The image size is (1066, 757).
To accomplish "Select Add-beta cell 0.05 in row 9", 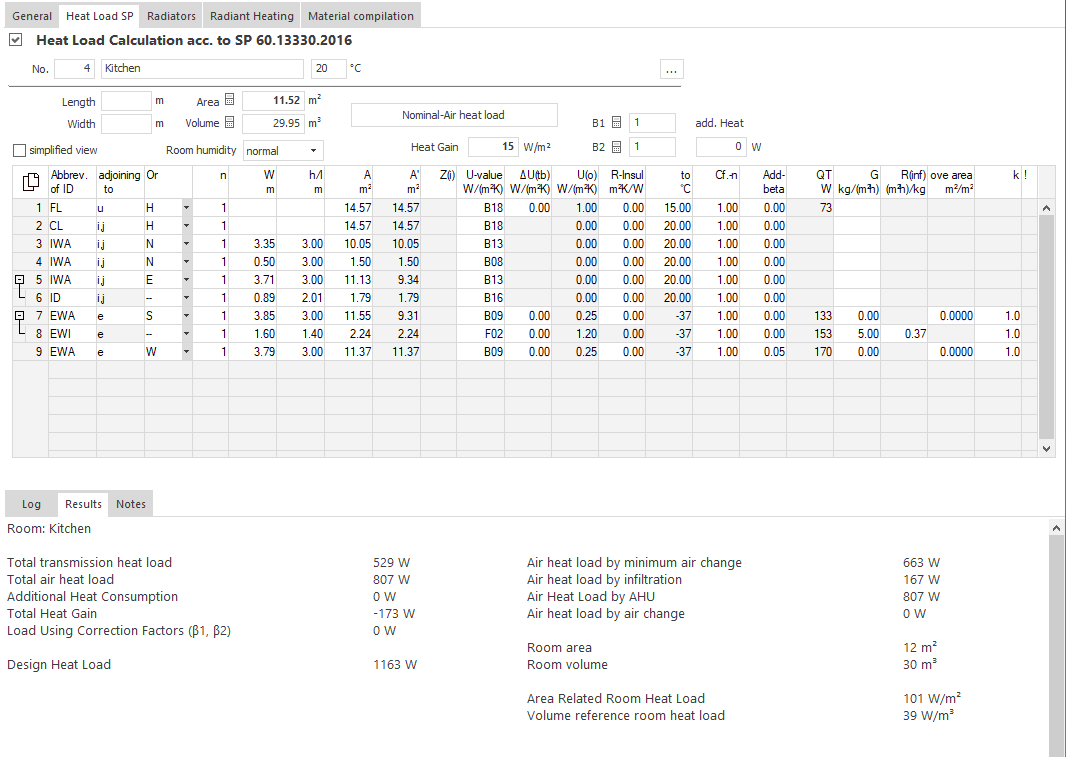I will coord(763,352).
